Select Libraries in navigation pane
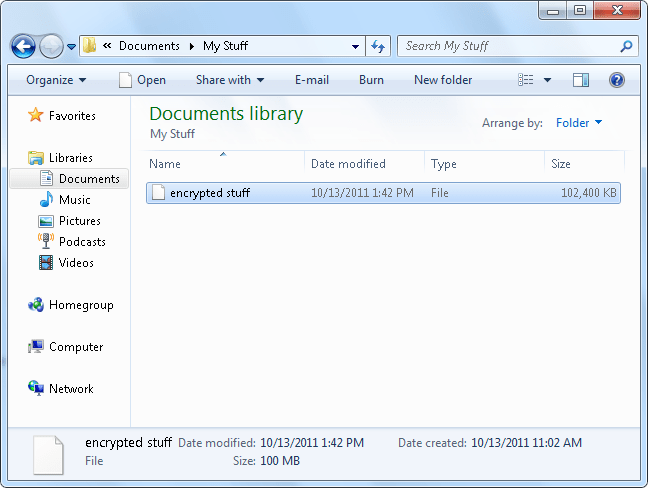The width and height of the screenshot is (648, 488). click(71, 158)
